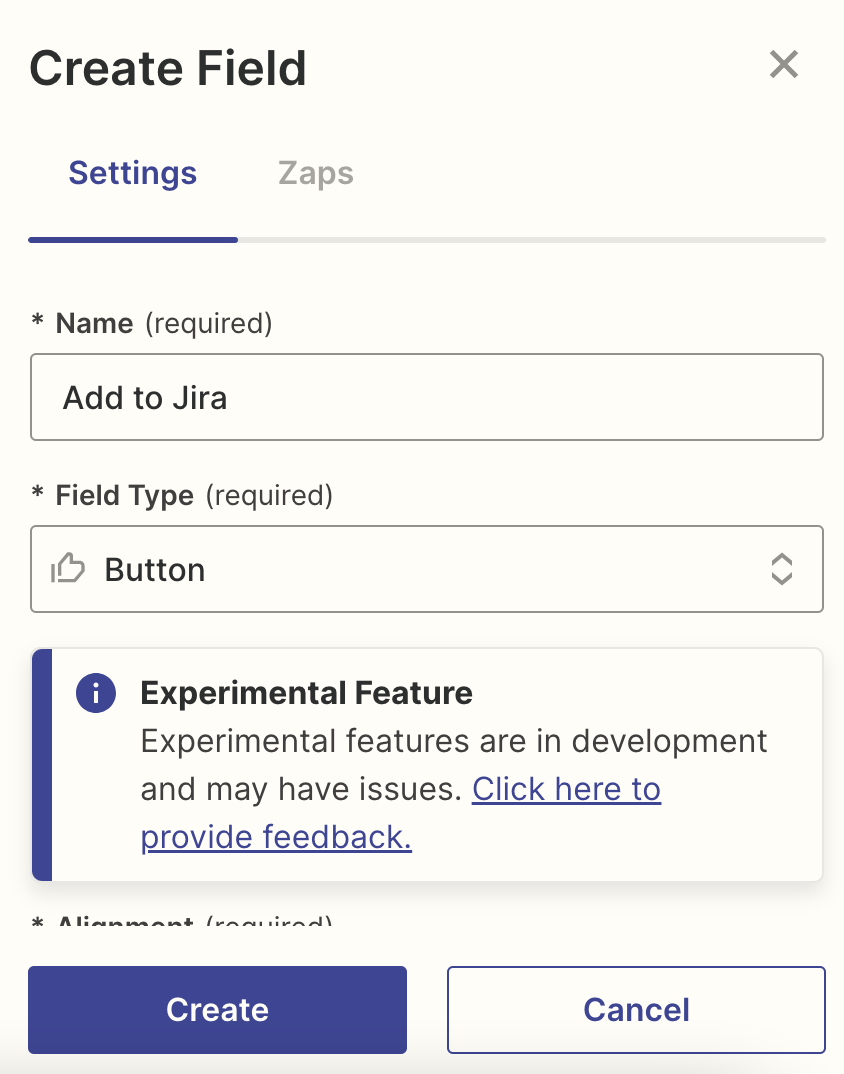Follow the Click here to provide feedback link
Viewport: 844px width, 1074px height.
[x=566, y=790]
